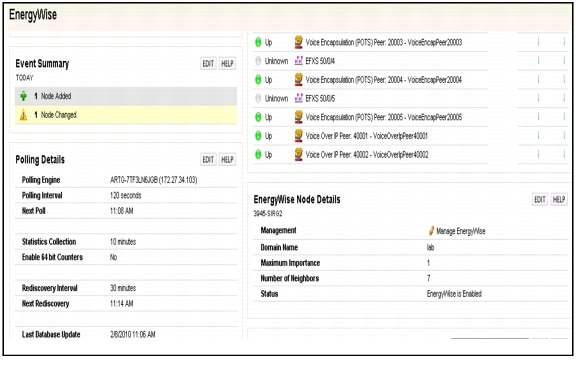Image resolution: width=576 pixels, height=384 pixels.
Task: Click the Voice Over IP Peer 40002 icon
Action: pyautogui.click(x=299, y=154)
